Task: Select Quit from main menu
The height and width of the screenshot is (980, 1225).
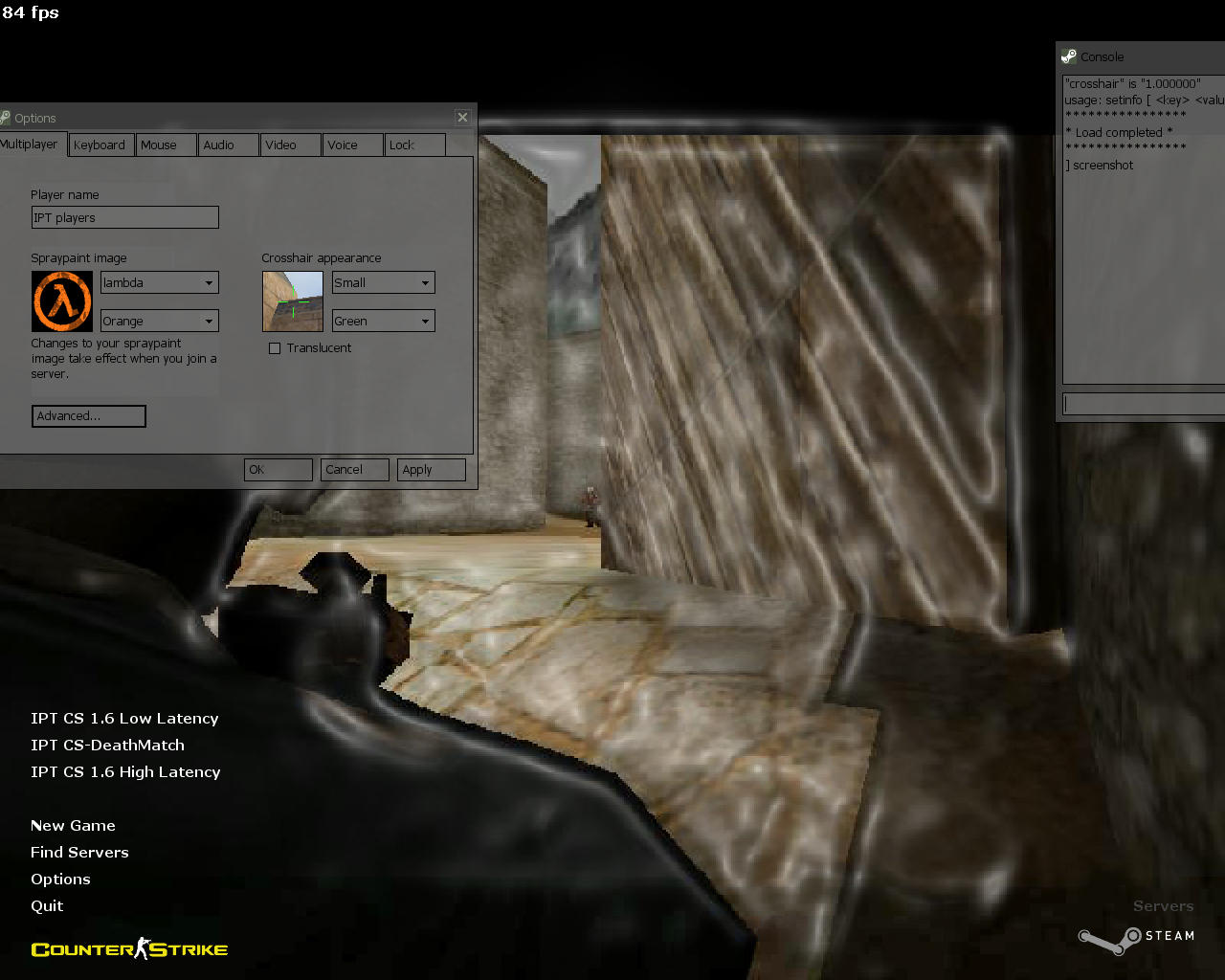Action: tap(47, 906)
